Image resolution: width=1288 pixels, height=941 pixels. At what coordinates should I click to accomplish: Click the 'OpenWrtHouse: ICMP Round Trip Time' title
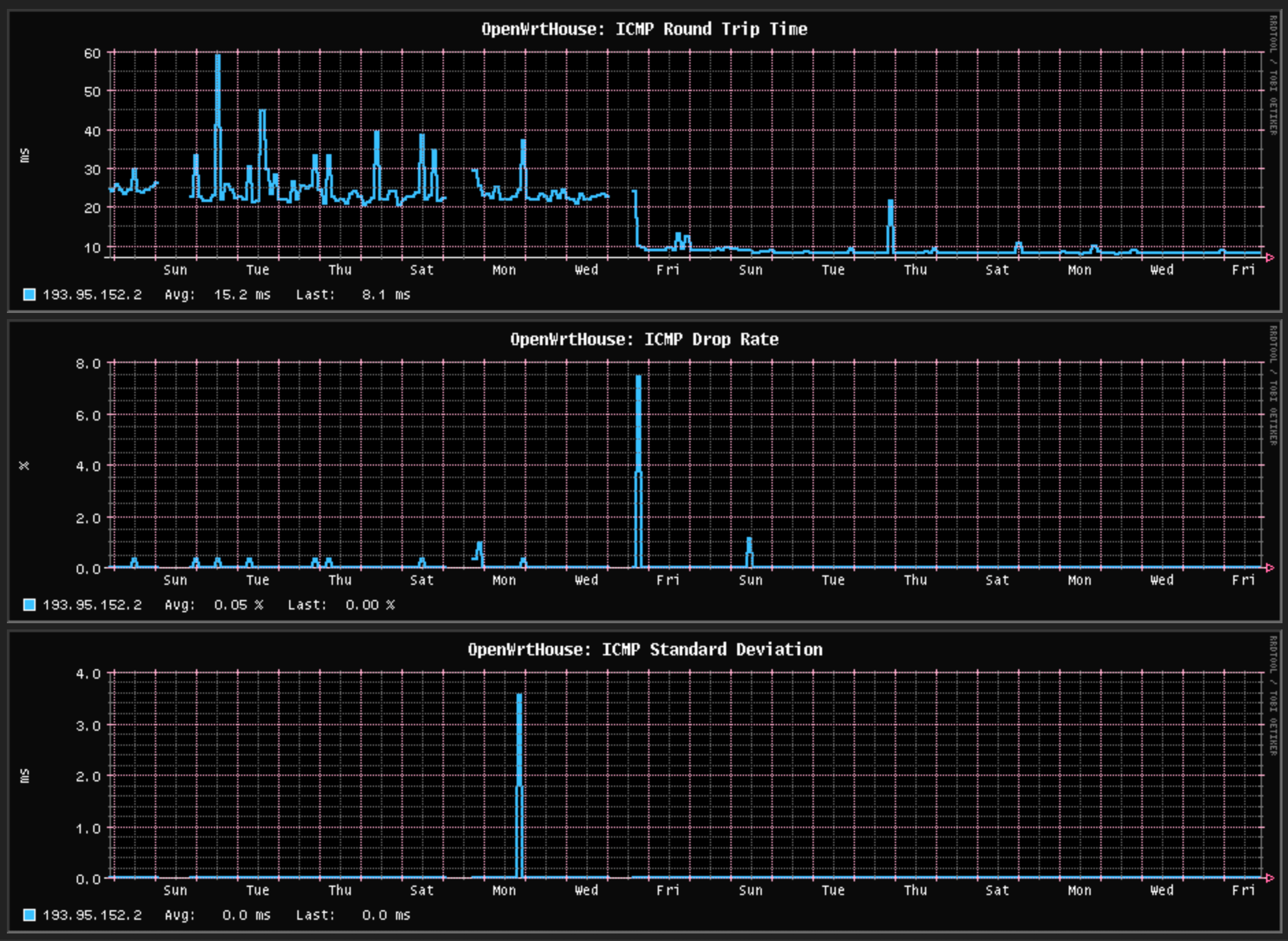tap(644, 29)
